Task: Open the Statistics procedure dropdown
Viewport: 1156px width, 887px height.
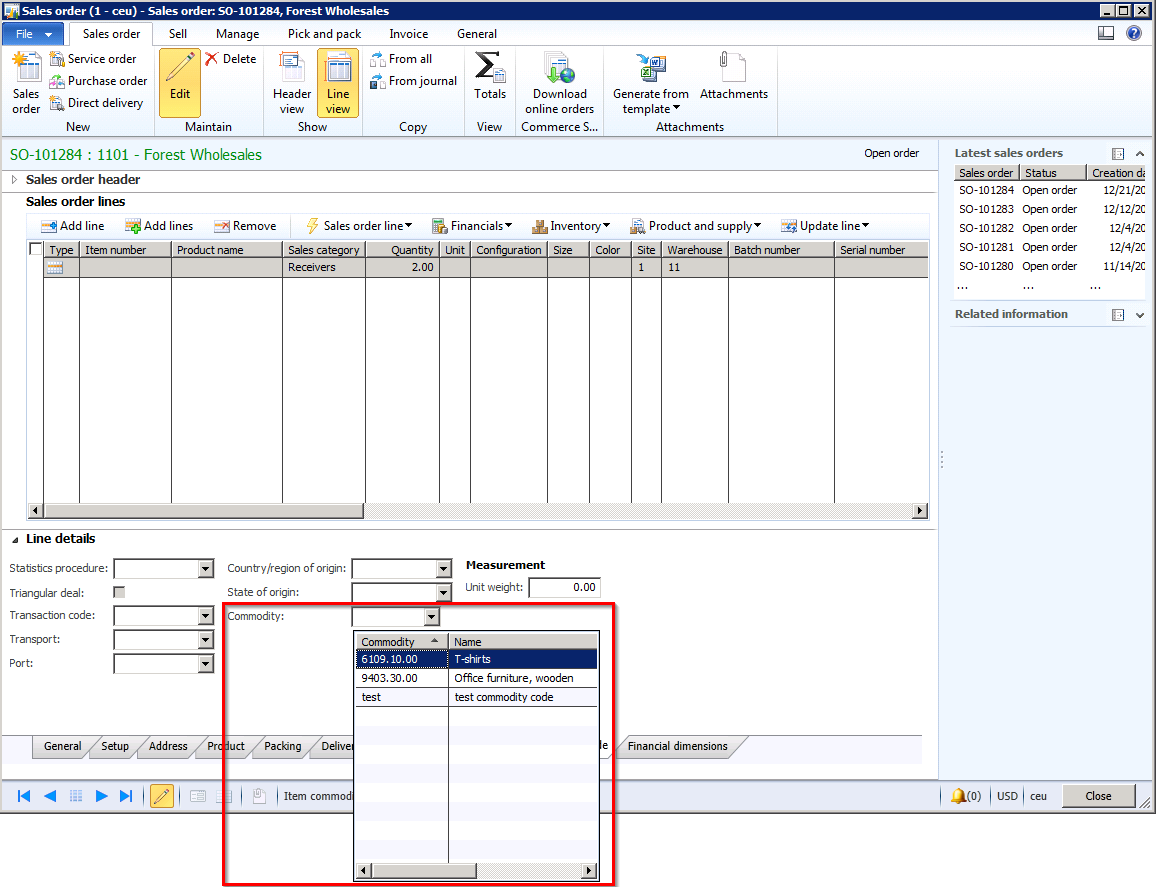Action: tap(206, 569)
